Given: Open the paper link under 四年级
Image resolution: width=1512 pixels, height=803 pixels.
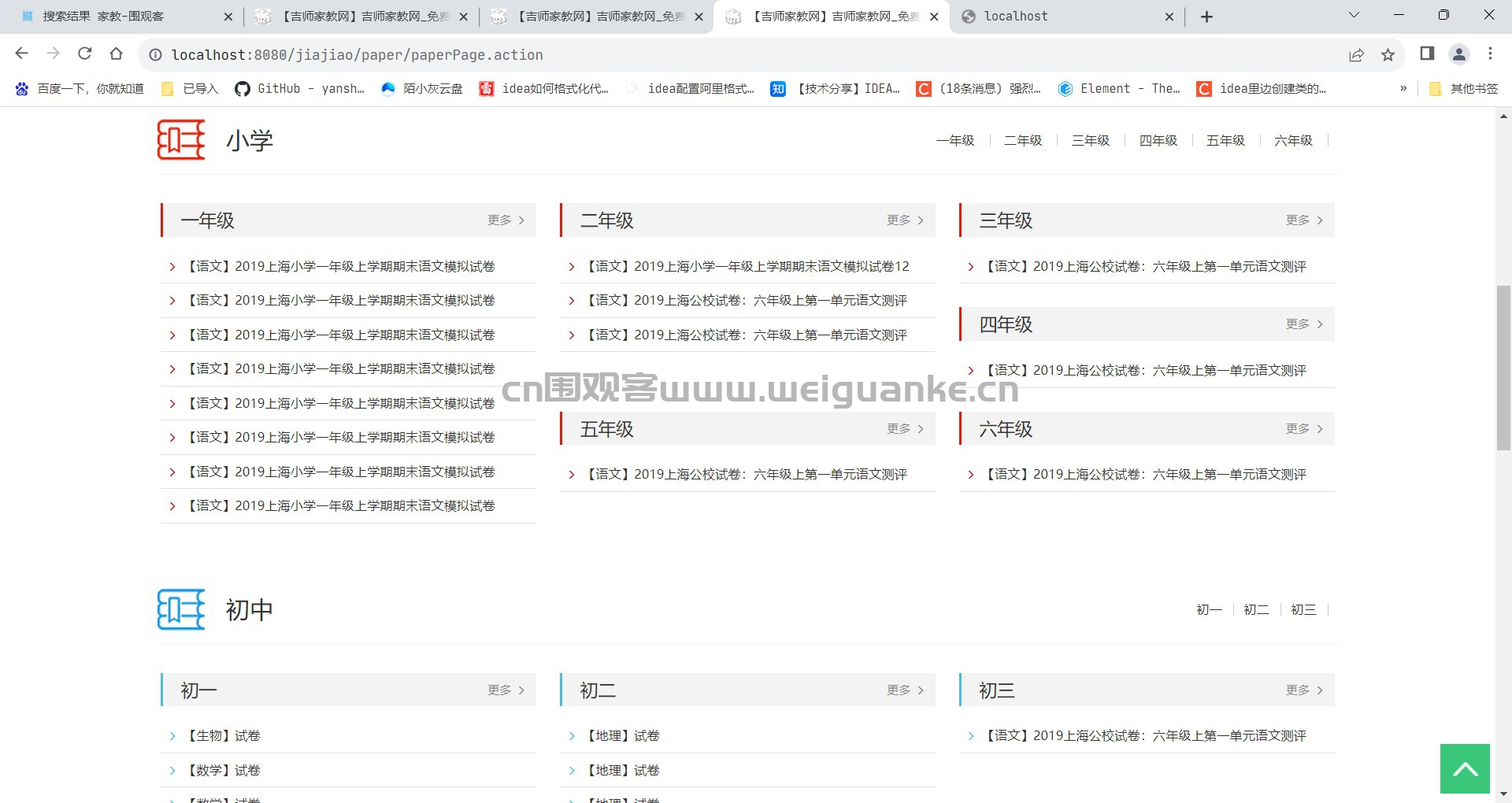Looking at the screenshot, I should [x=1146, y=370].
